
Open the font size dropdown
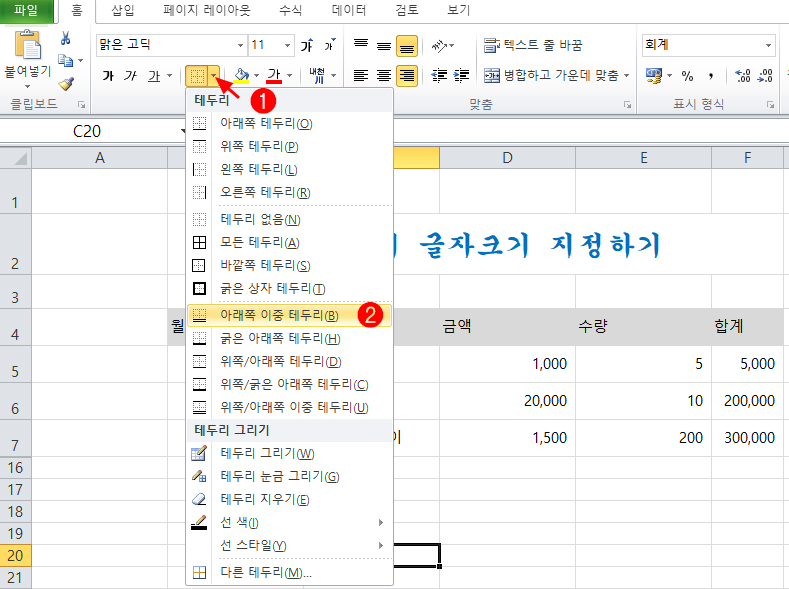tap(287, 45)
